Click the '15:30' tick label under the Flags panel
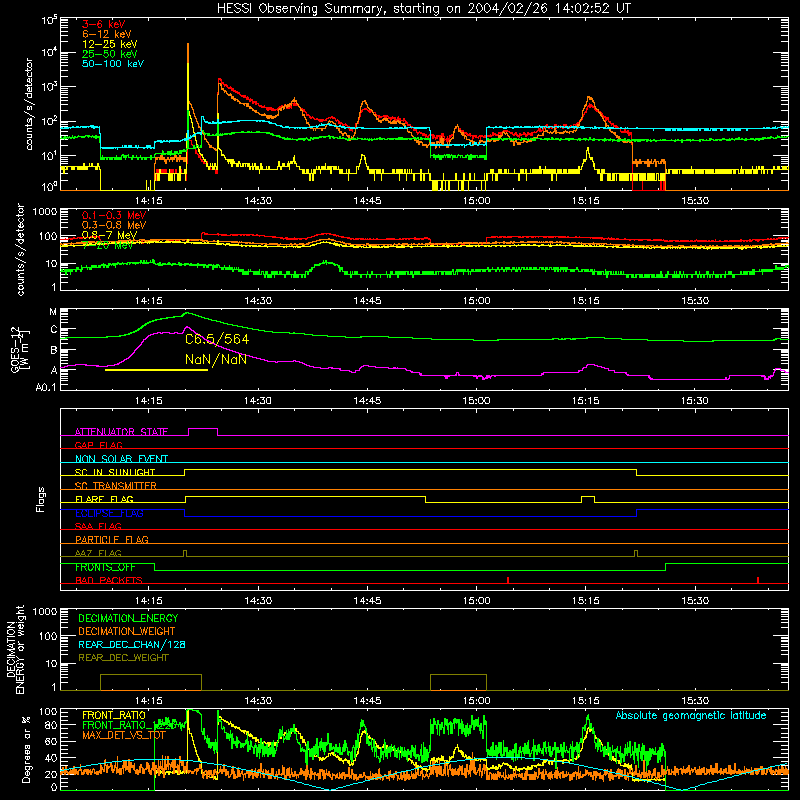Screen dimensions: 800x800 (695, 601)
